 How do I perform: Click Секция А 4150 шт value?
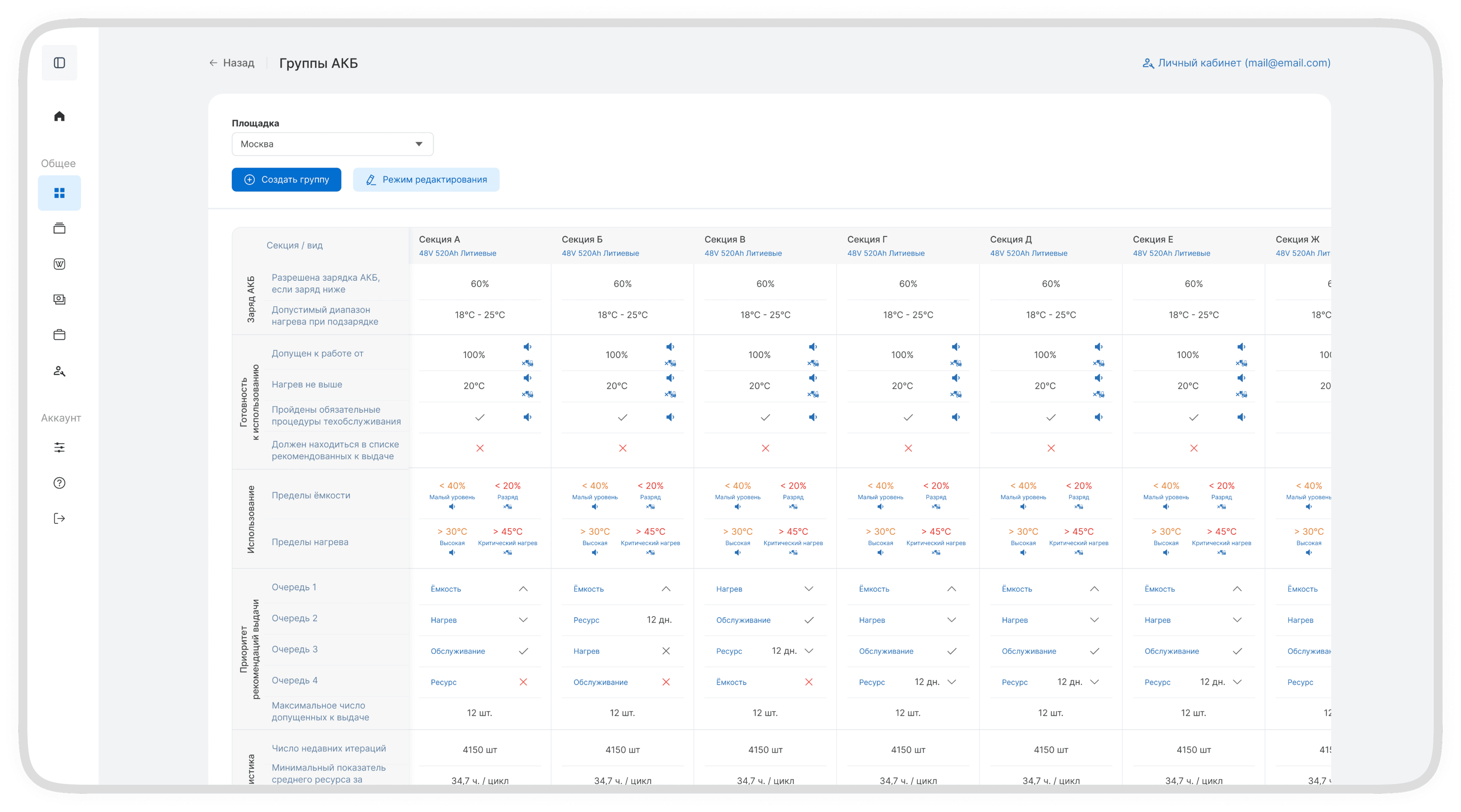[480, 750]
